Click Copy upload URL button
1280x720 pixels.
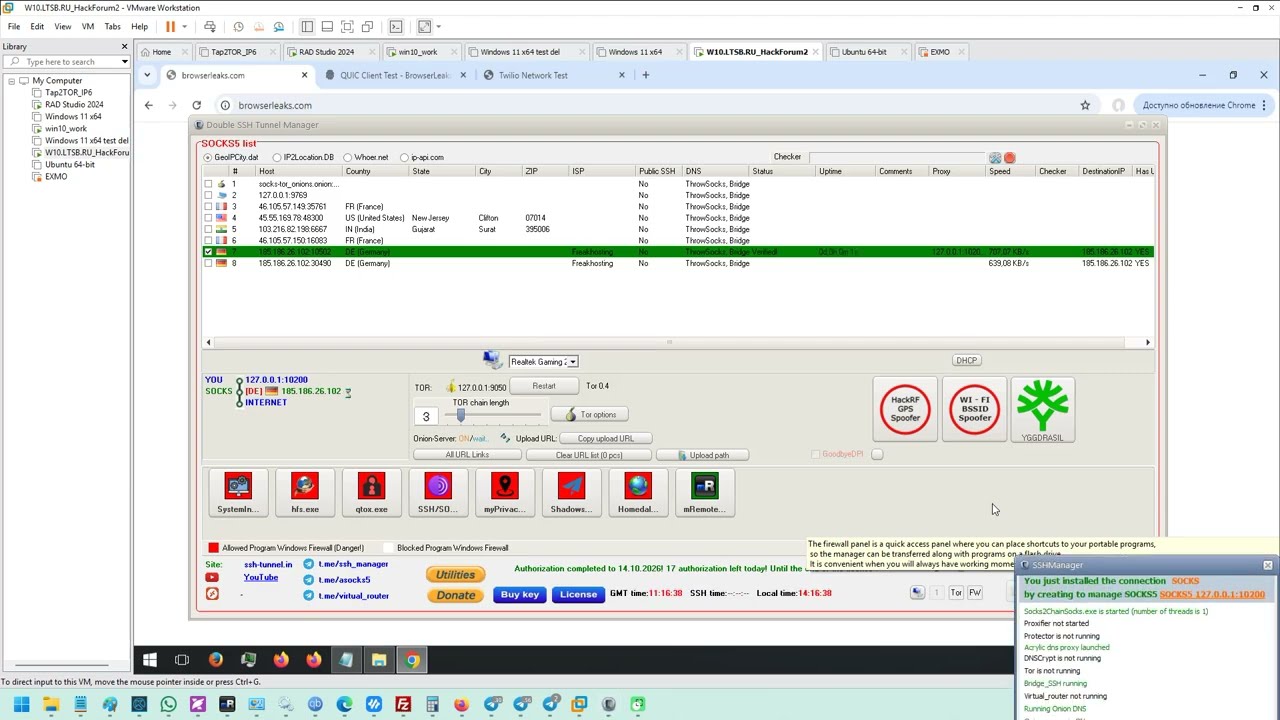click(x=606, y=439)
